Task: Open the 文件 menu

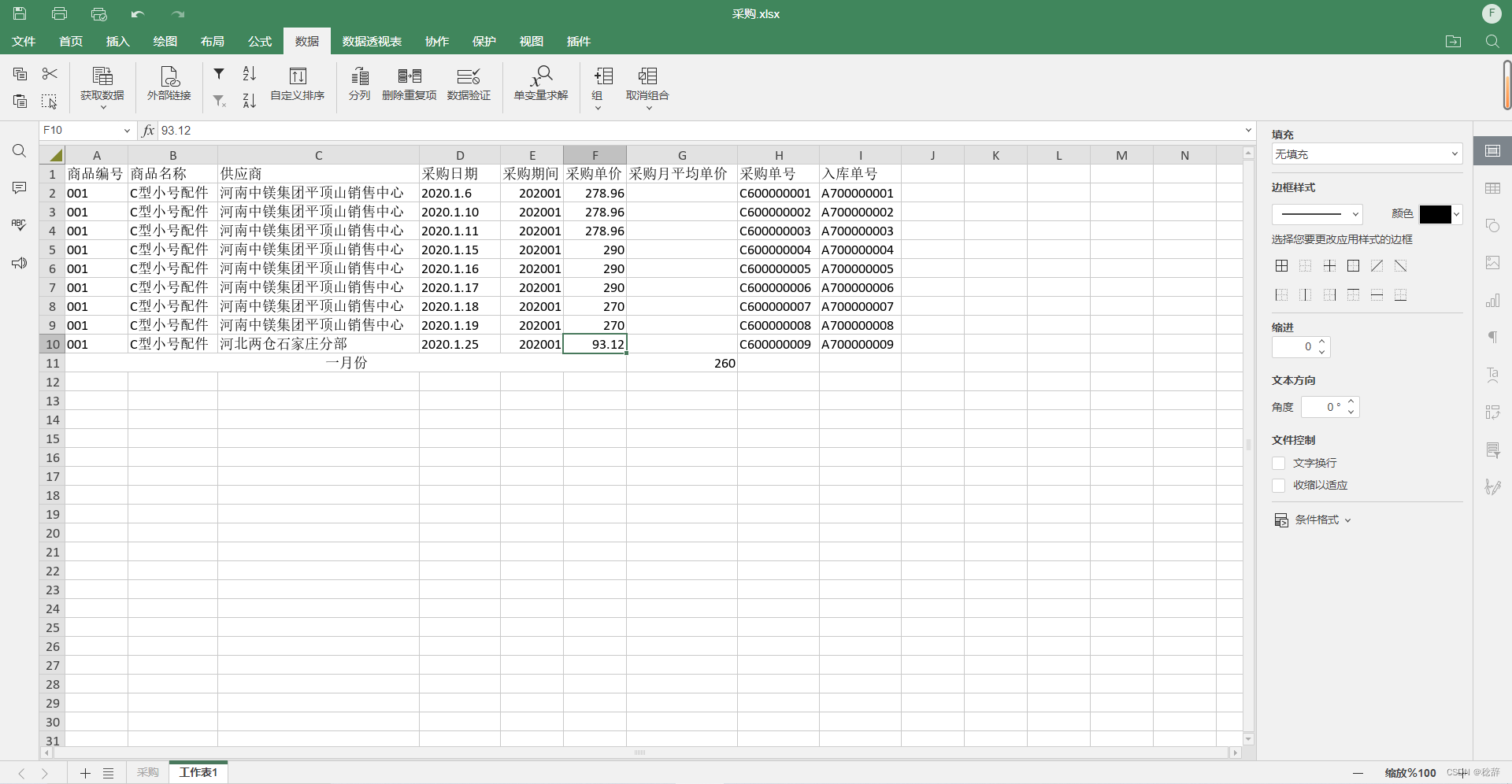Action: tap(24, 41)
